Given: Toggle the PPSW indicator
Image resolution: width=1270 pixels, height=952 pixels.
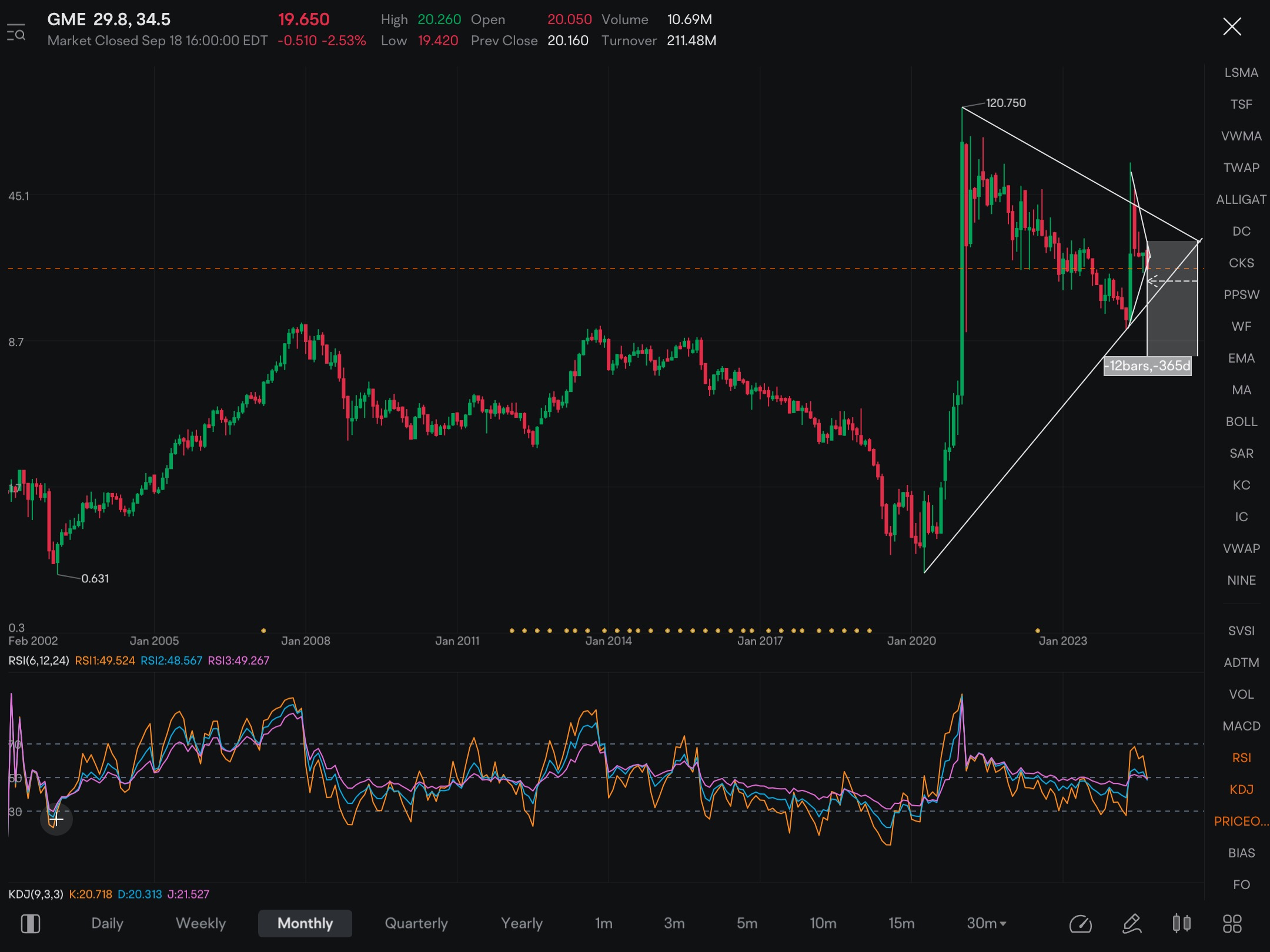Looking at the screenshot, I should 1241,295.
